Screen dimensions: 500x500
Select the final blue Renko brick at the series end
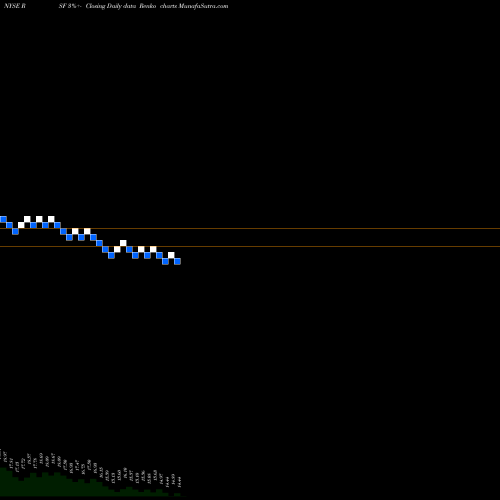click(x=177, y=261)
